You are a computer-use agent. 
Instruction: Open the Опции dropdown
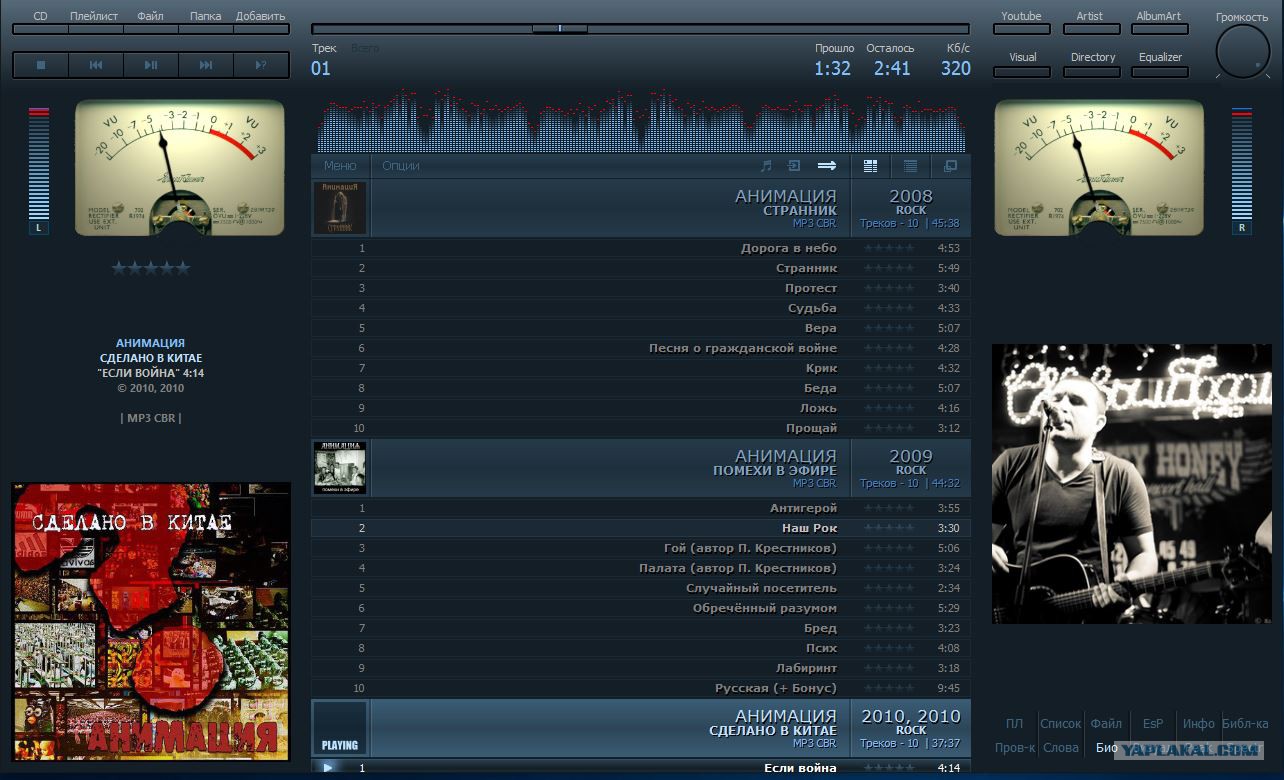click(x=401, y=166)
